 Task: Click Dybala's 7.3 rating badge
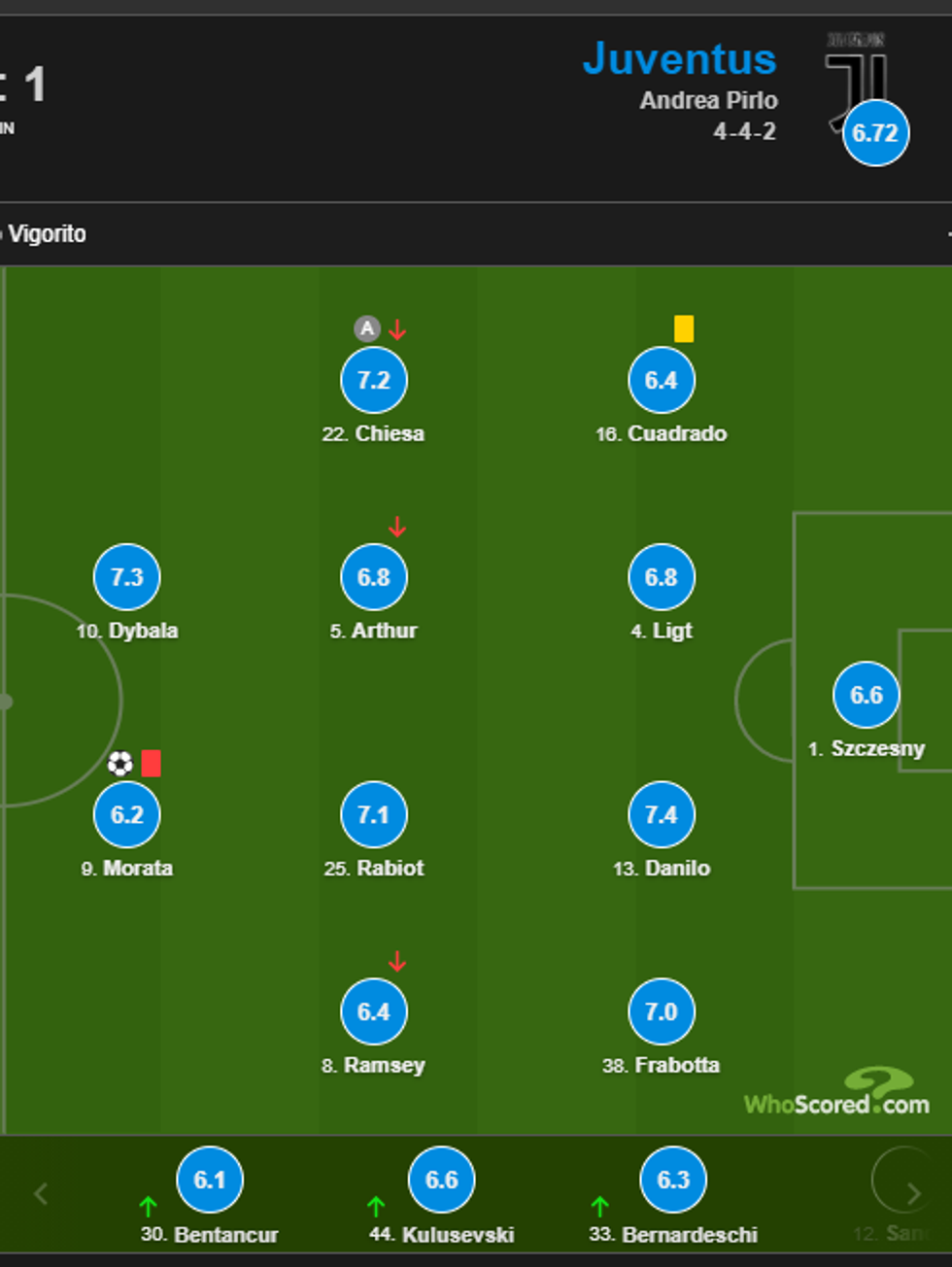(x=127, y=577)
